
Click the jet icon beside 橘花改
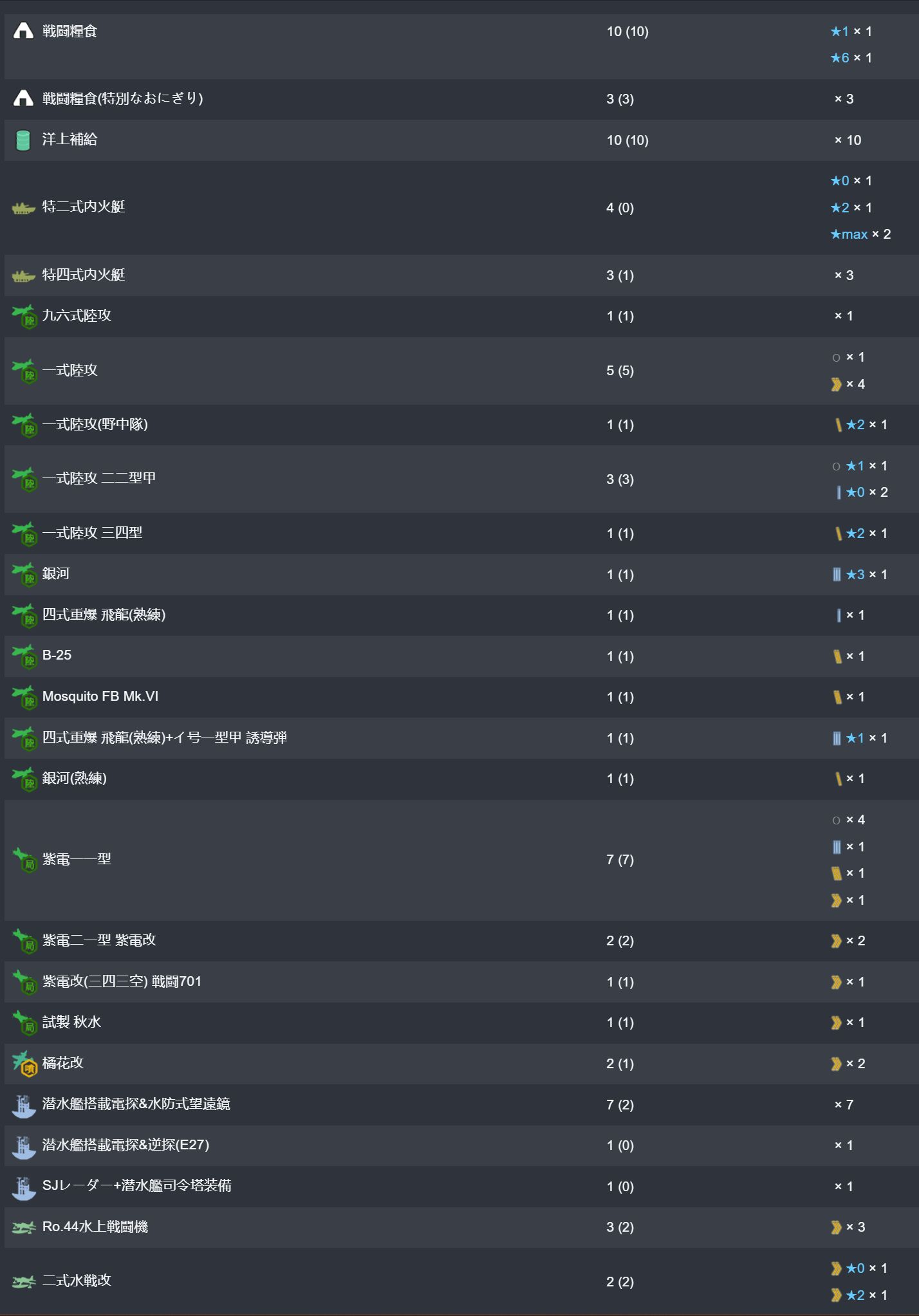25,1064
